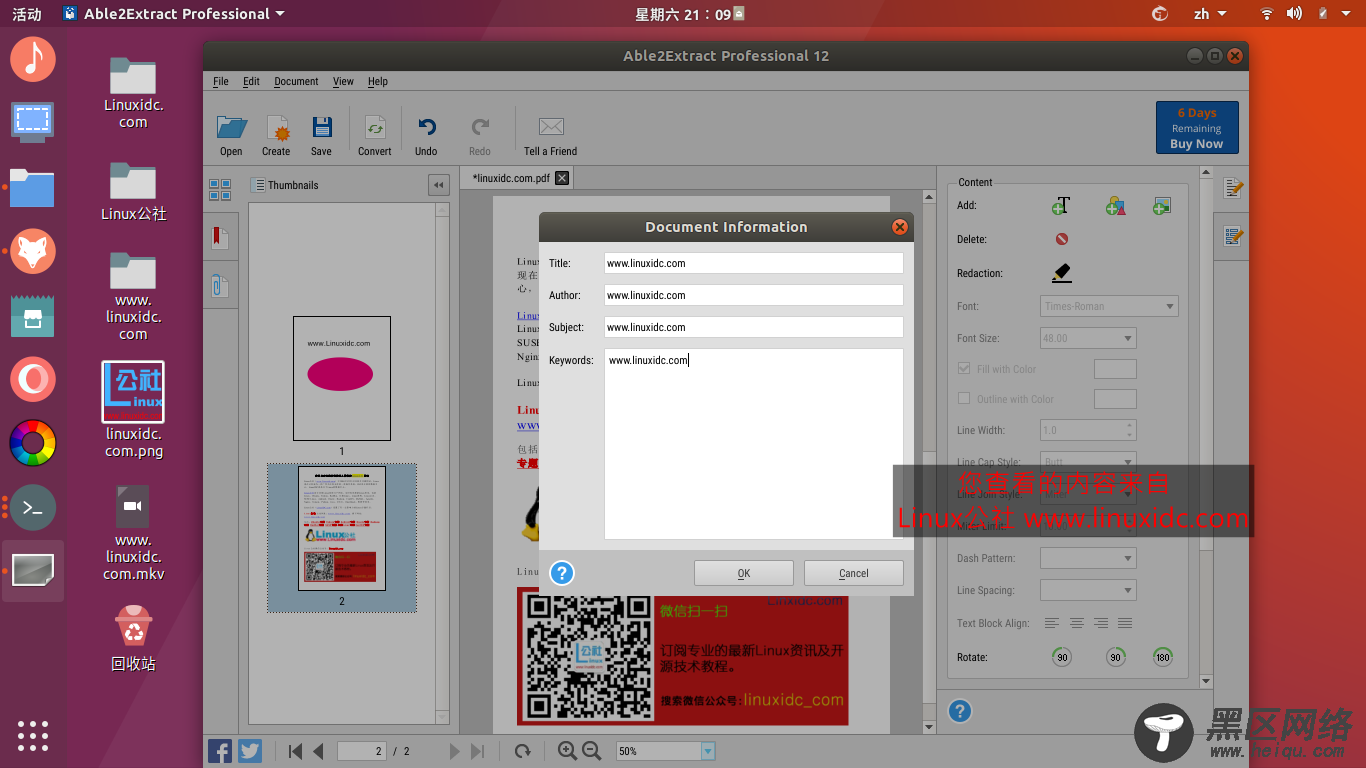This screenshot has height=768, width=1366.
Task: Justify the text block
Action: coord(1125,623)
